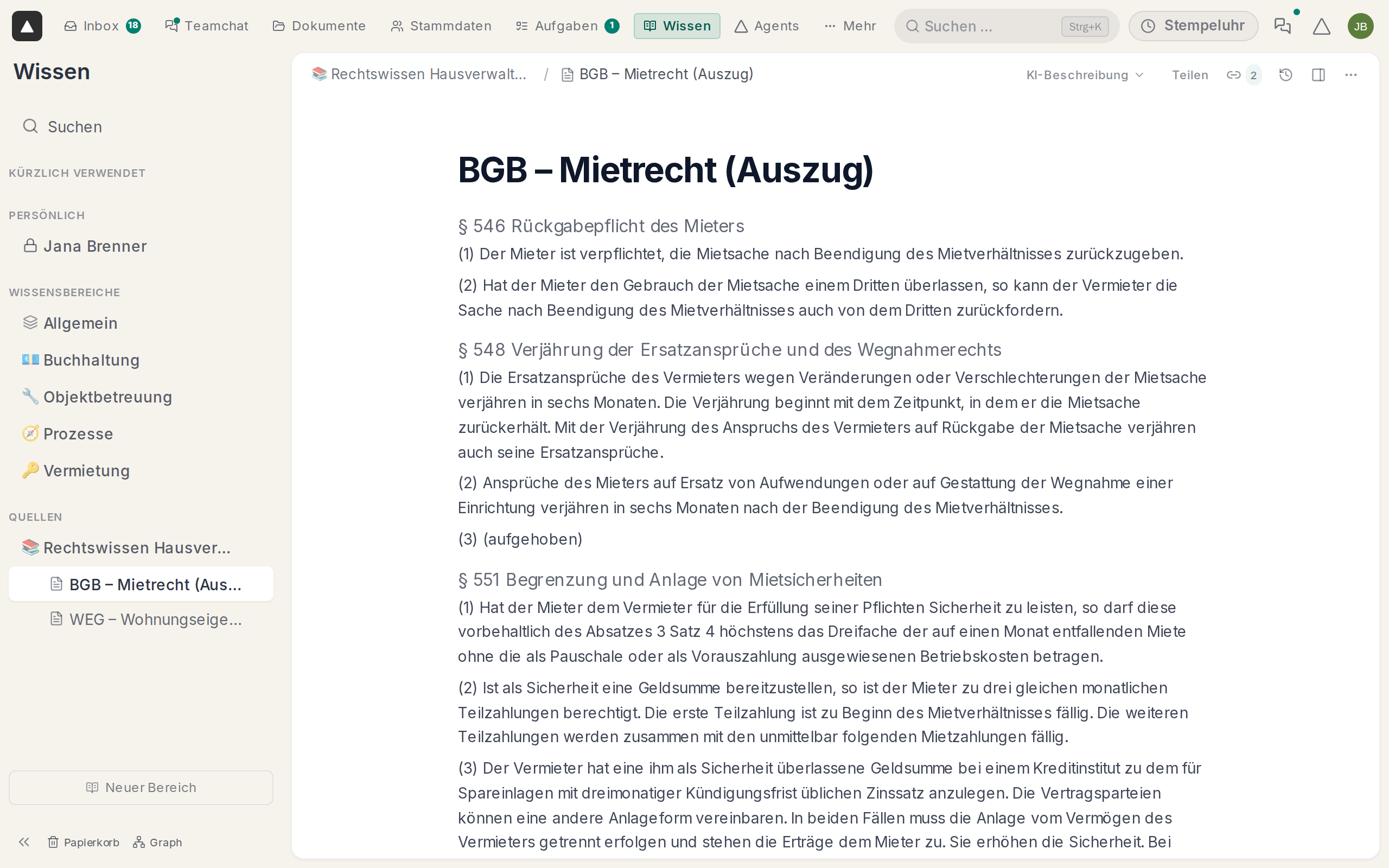Screen dimensions: 1389x868
Task: Open the page three-dots options menu
Action: pos(1351,75)
